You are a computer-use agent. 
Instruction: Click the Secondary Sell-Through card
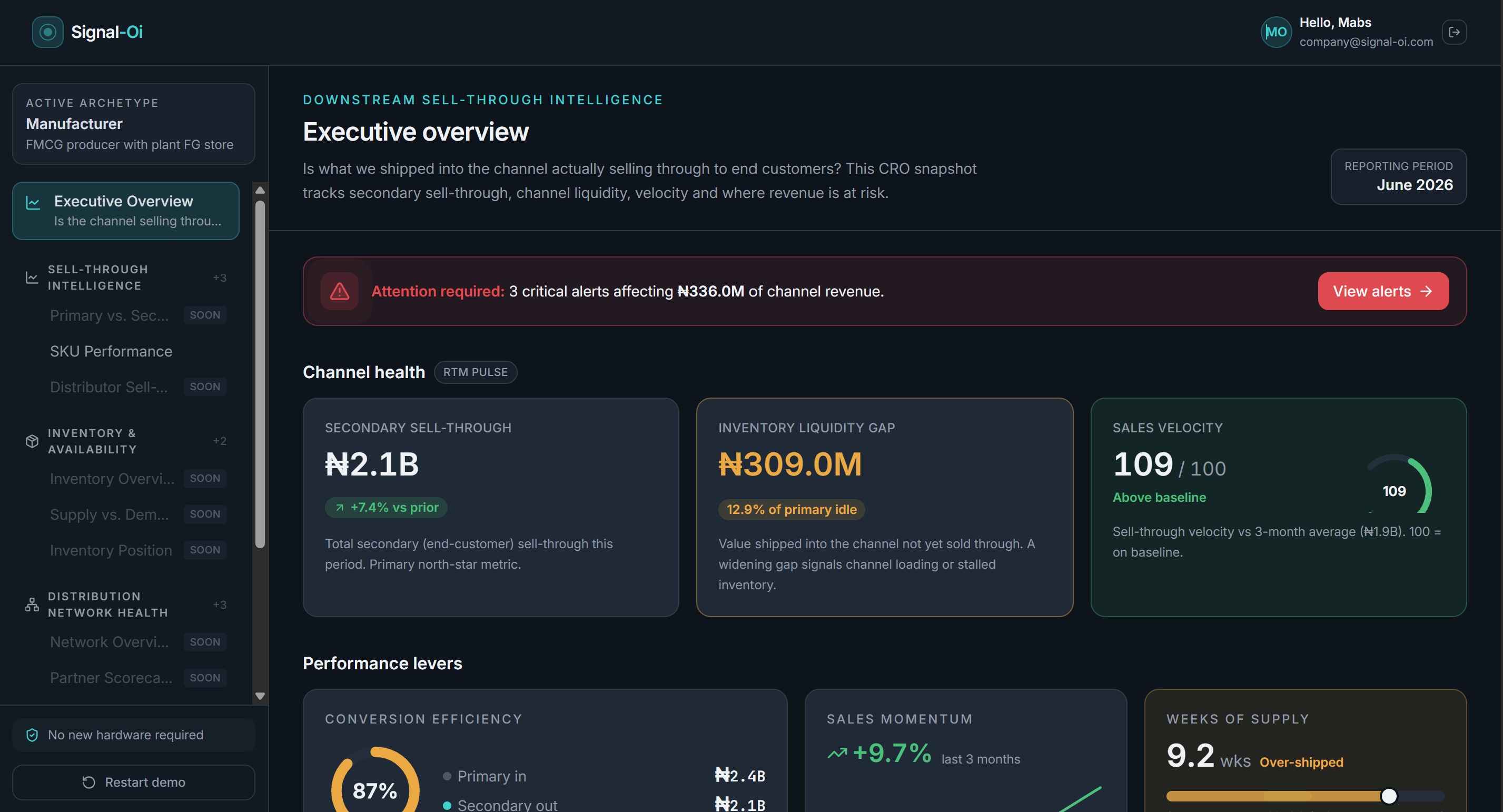[491, 507]
